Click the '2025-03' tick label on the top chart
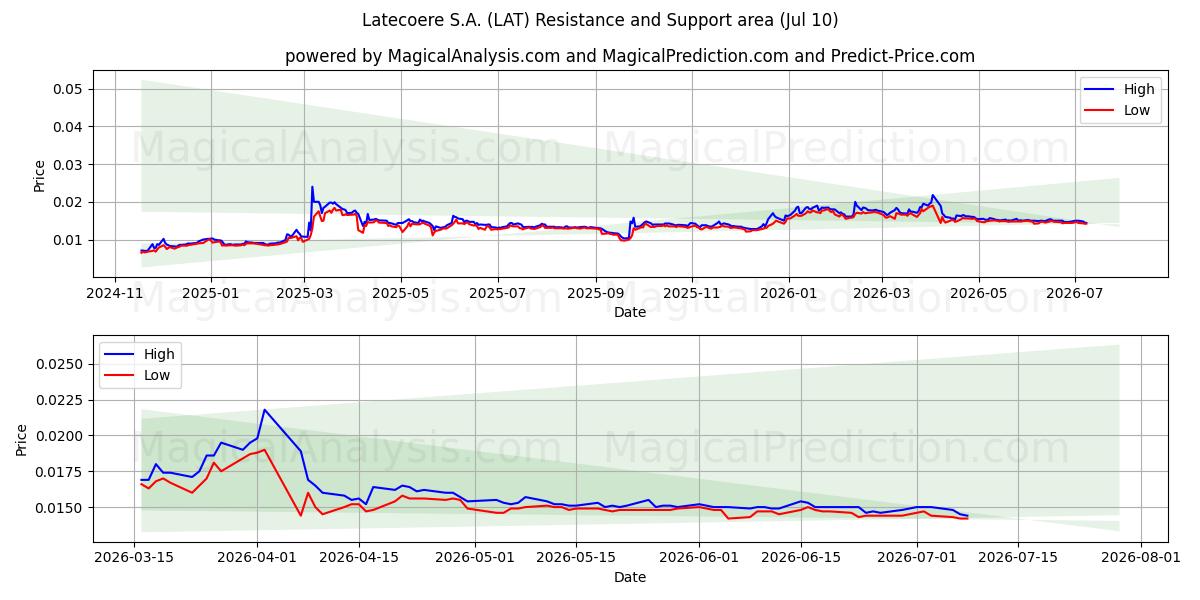The width and height of the screenshot is (1200, 600). [x=304, y=294]
